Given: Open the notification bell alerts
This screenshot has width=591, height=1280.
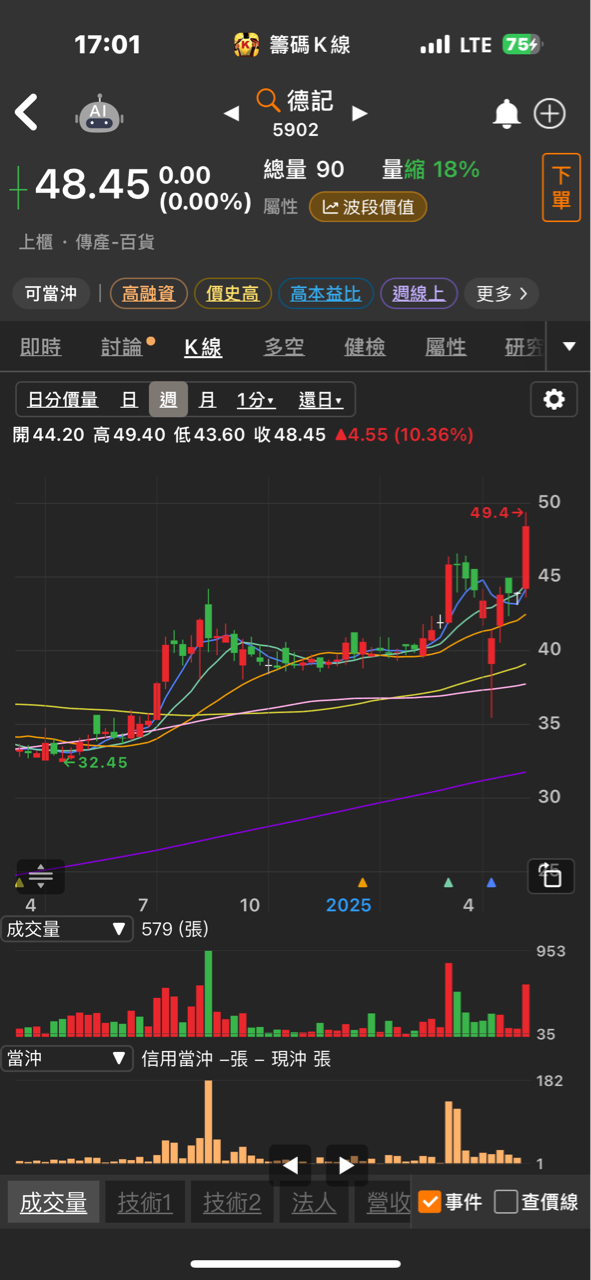Looking at the screenshot, I should 507,114.
